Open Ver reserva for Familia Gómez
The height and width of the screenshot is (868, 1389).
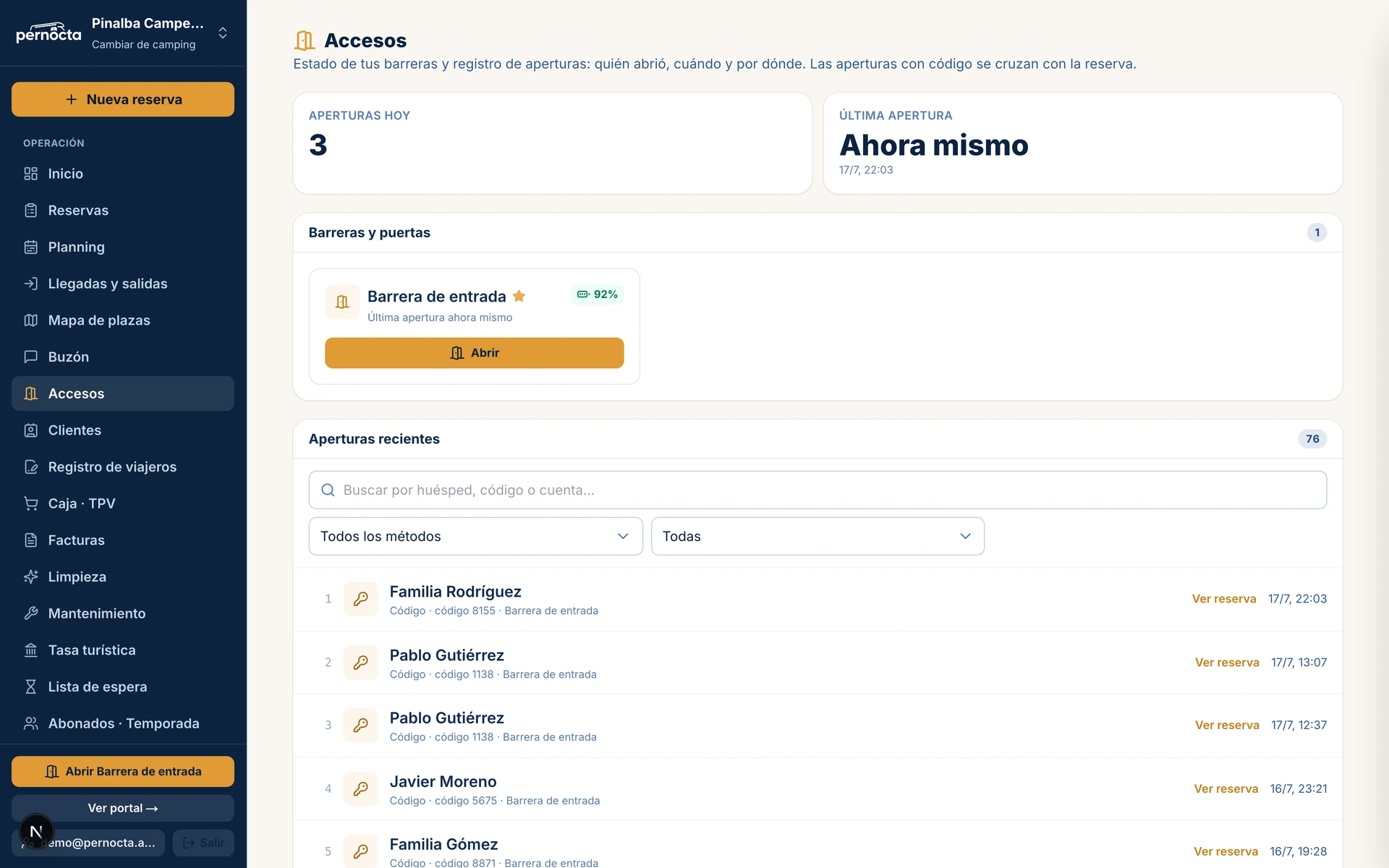coord(1226,852)
